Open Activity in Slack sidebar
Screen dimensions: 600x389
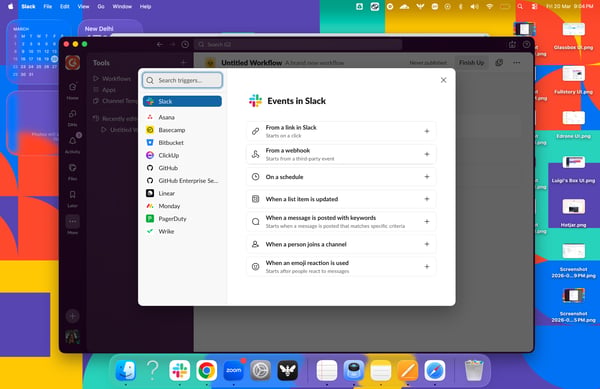72,144
